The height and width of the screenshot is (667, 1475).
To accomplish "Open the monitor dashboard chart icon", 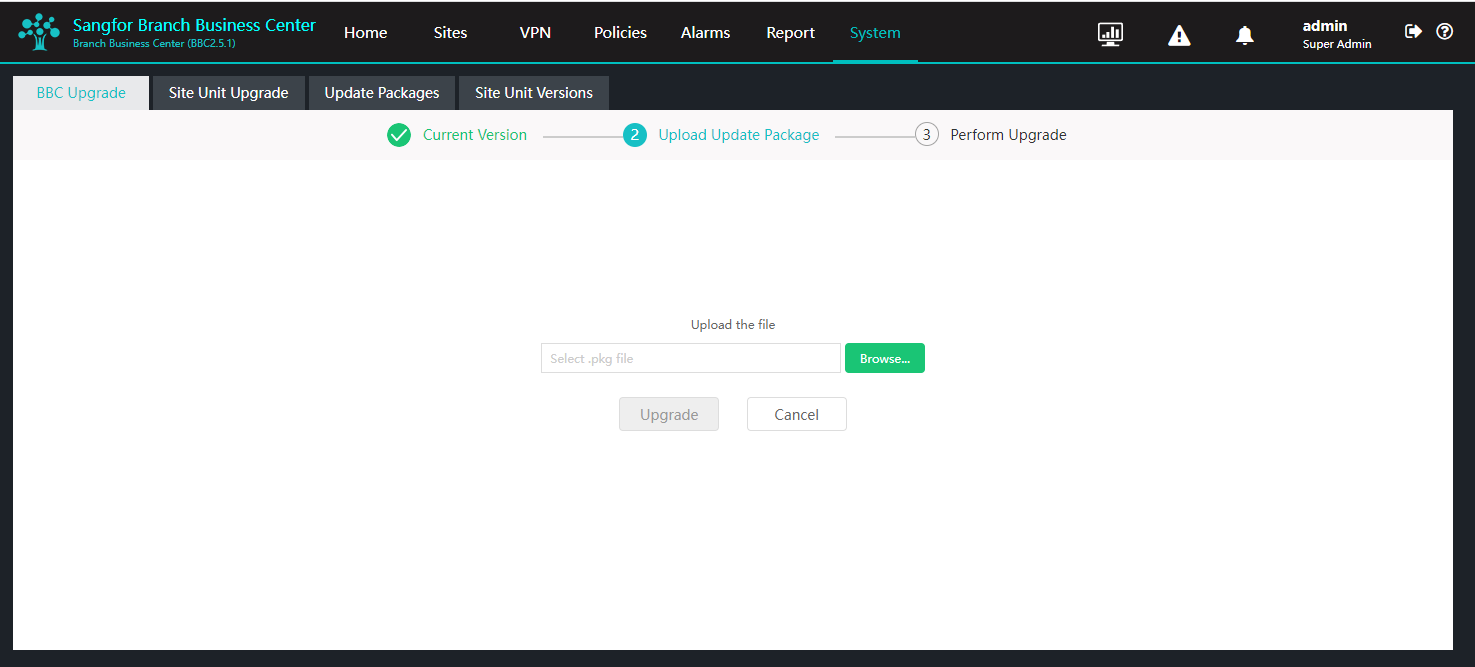I will [x=1110, y=34].
